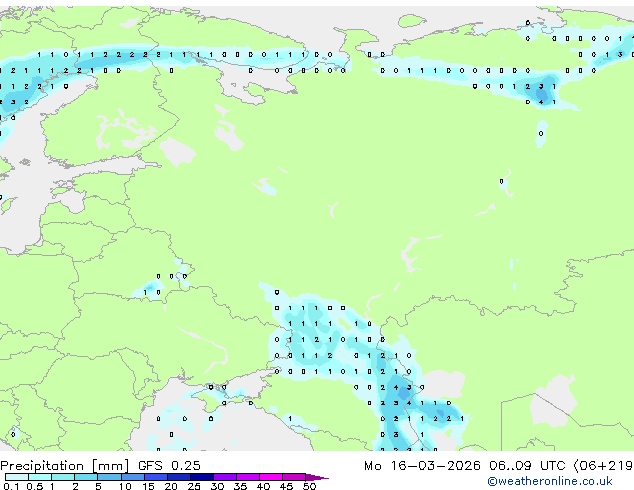This screenshot has height=490, width=634.
Task: Pick the legend swatch between 2 and 5
Action: click(86, 477)
